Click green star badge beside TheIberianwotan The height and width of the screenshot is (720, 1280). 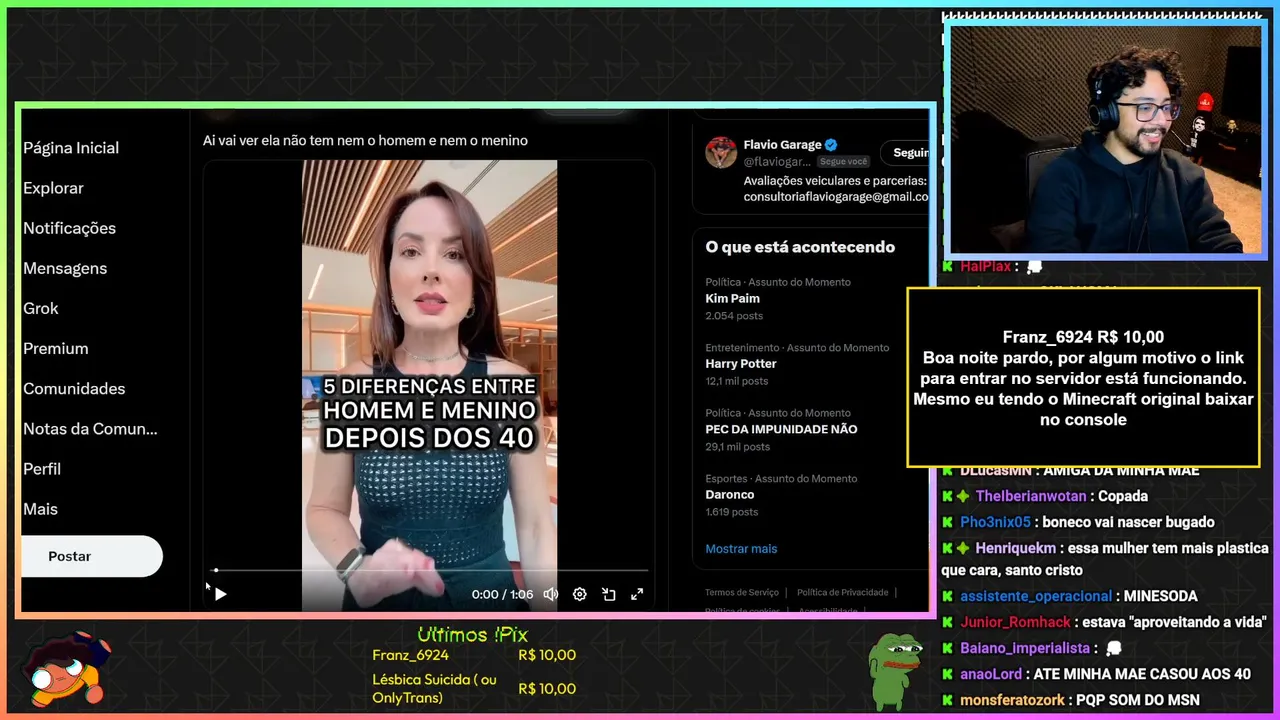[963, 496]
